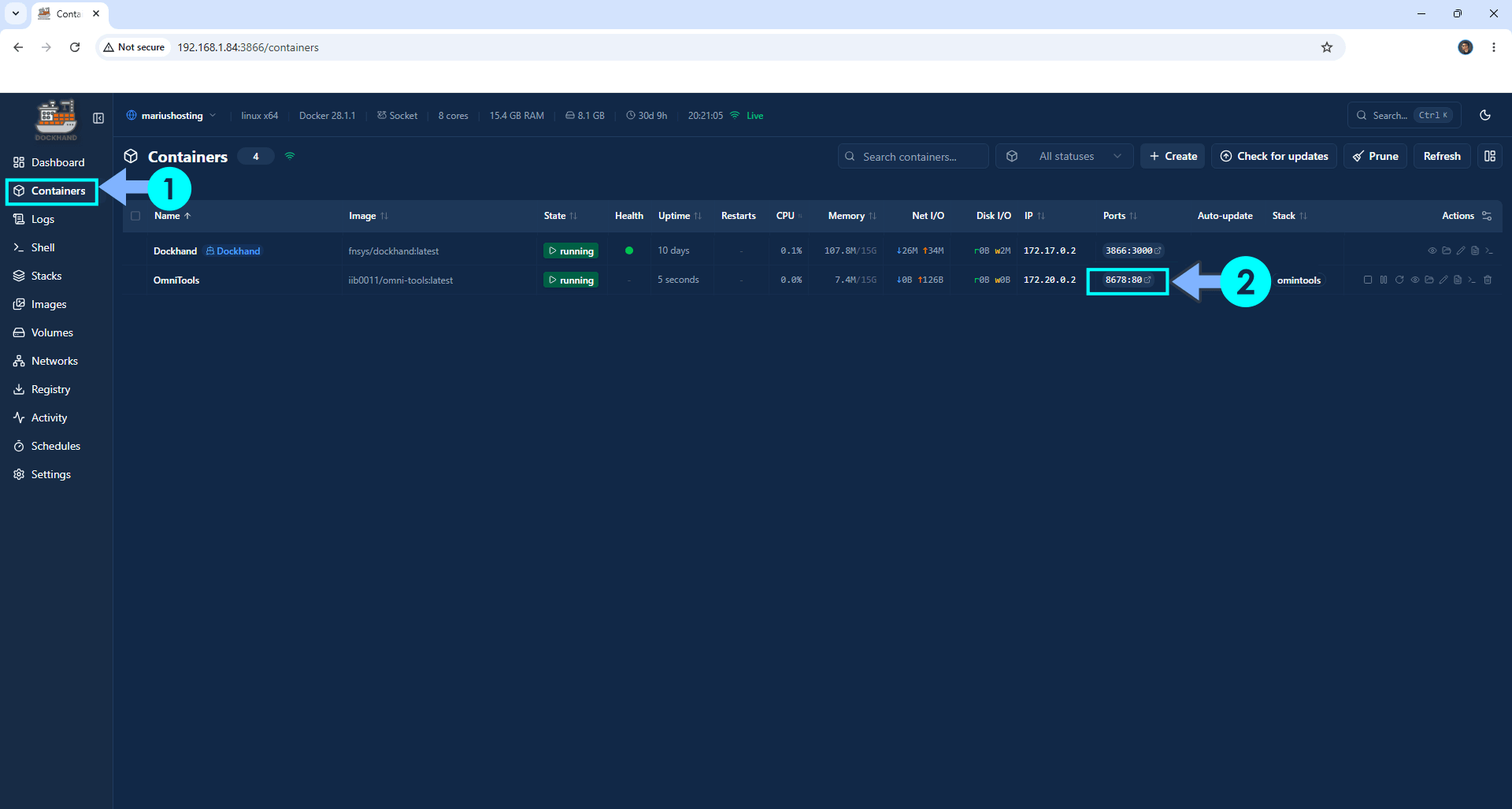
Task: Sort containers by Name column
Action: click(172, 216)
